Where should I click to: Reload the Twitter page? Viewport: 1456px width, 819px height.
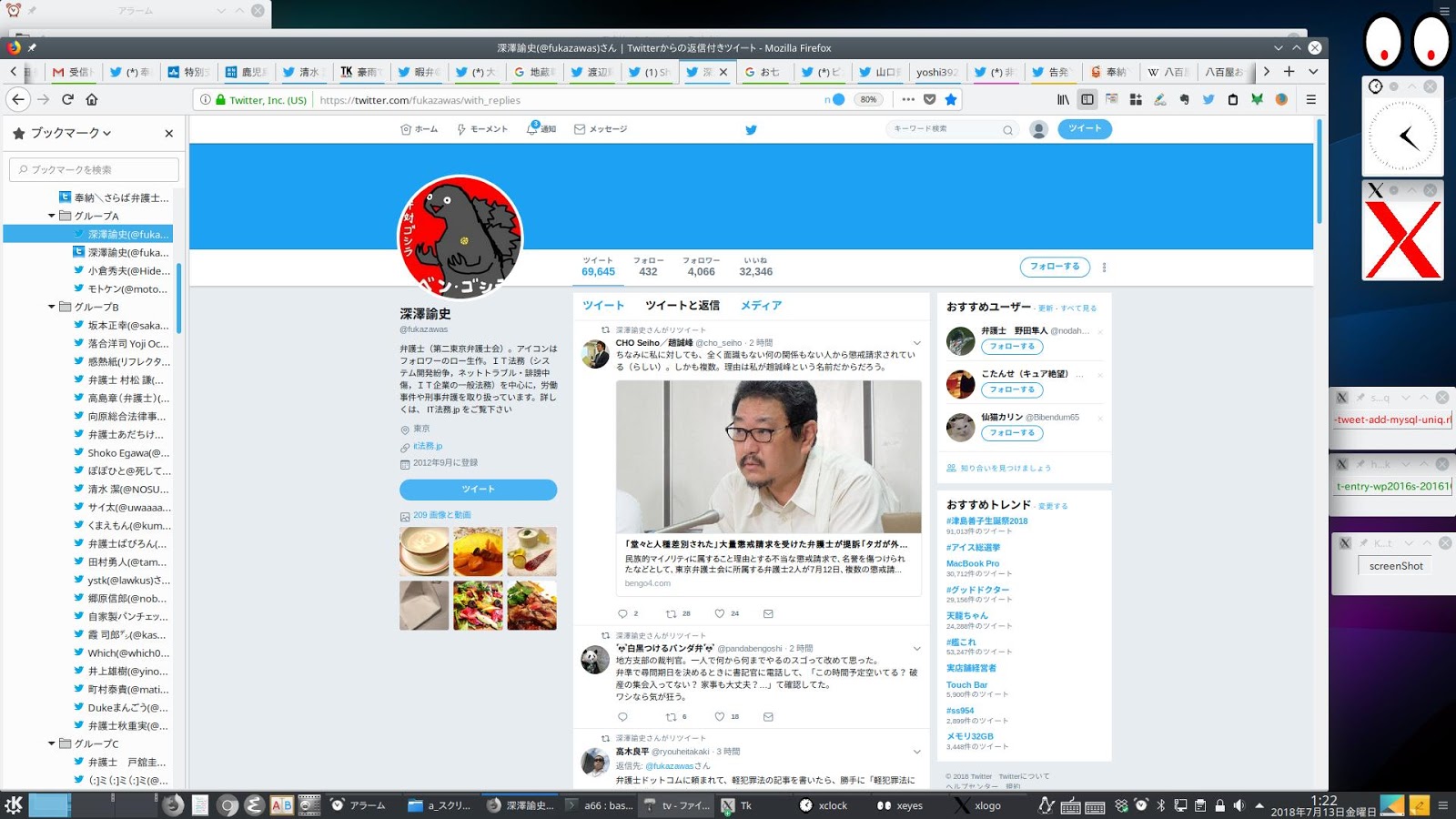tap(67, 99)
